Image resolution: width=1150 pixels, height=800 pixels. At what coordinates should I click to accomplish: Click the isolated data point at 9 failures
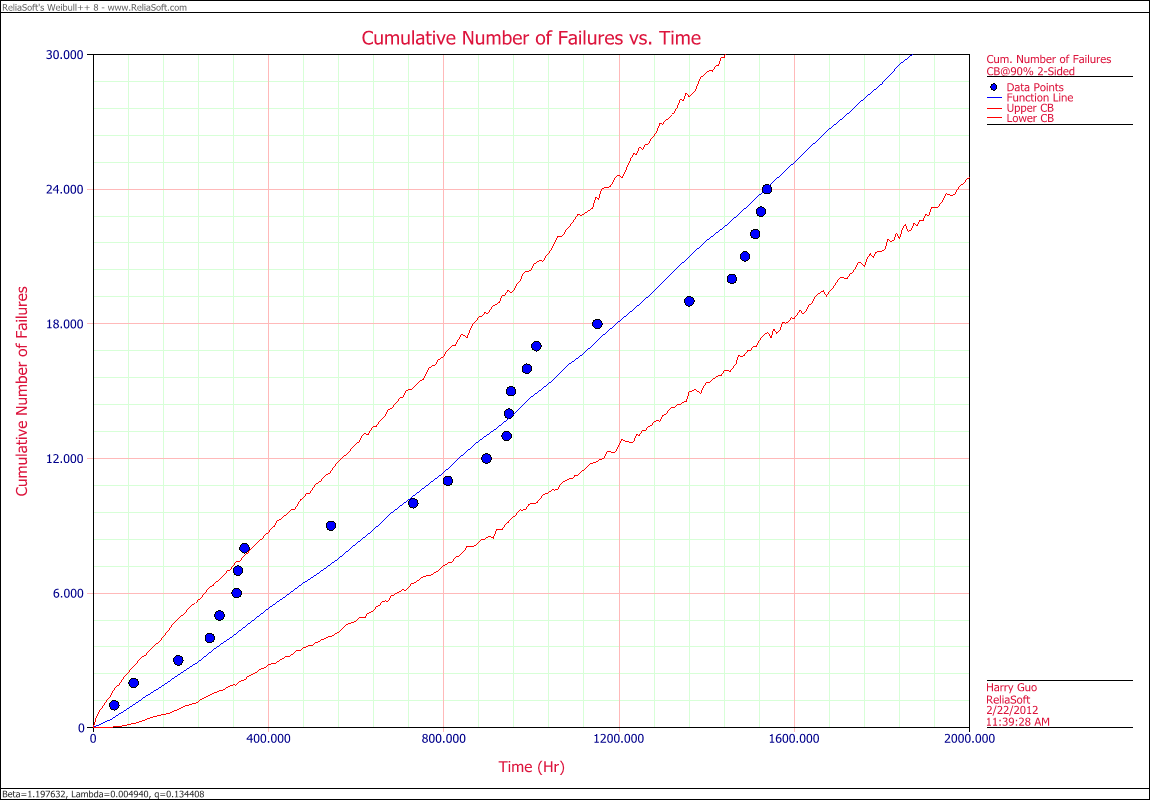(x=331, y=526)
